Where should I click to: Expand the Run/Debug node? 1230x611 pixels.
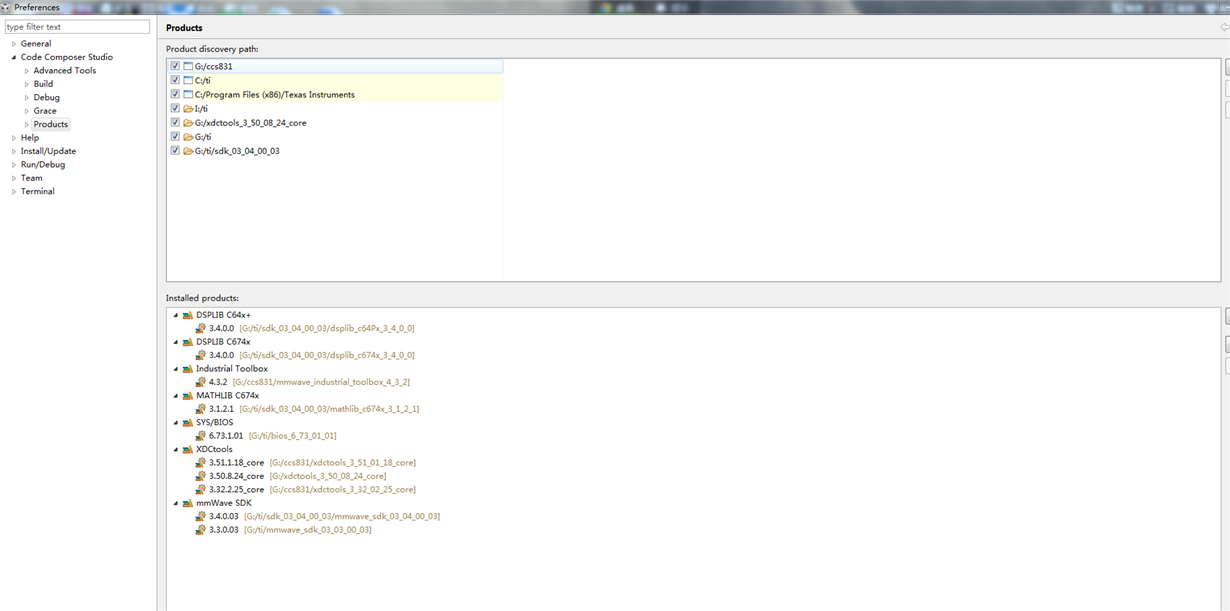pos(14,165)
